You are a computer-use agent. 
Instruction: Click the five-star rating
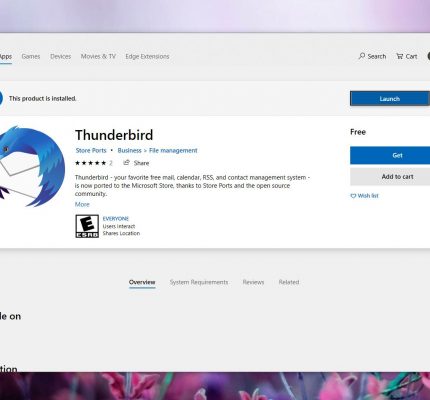coord(90,163)
